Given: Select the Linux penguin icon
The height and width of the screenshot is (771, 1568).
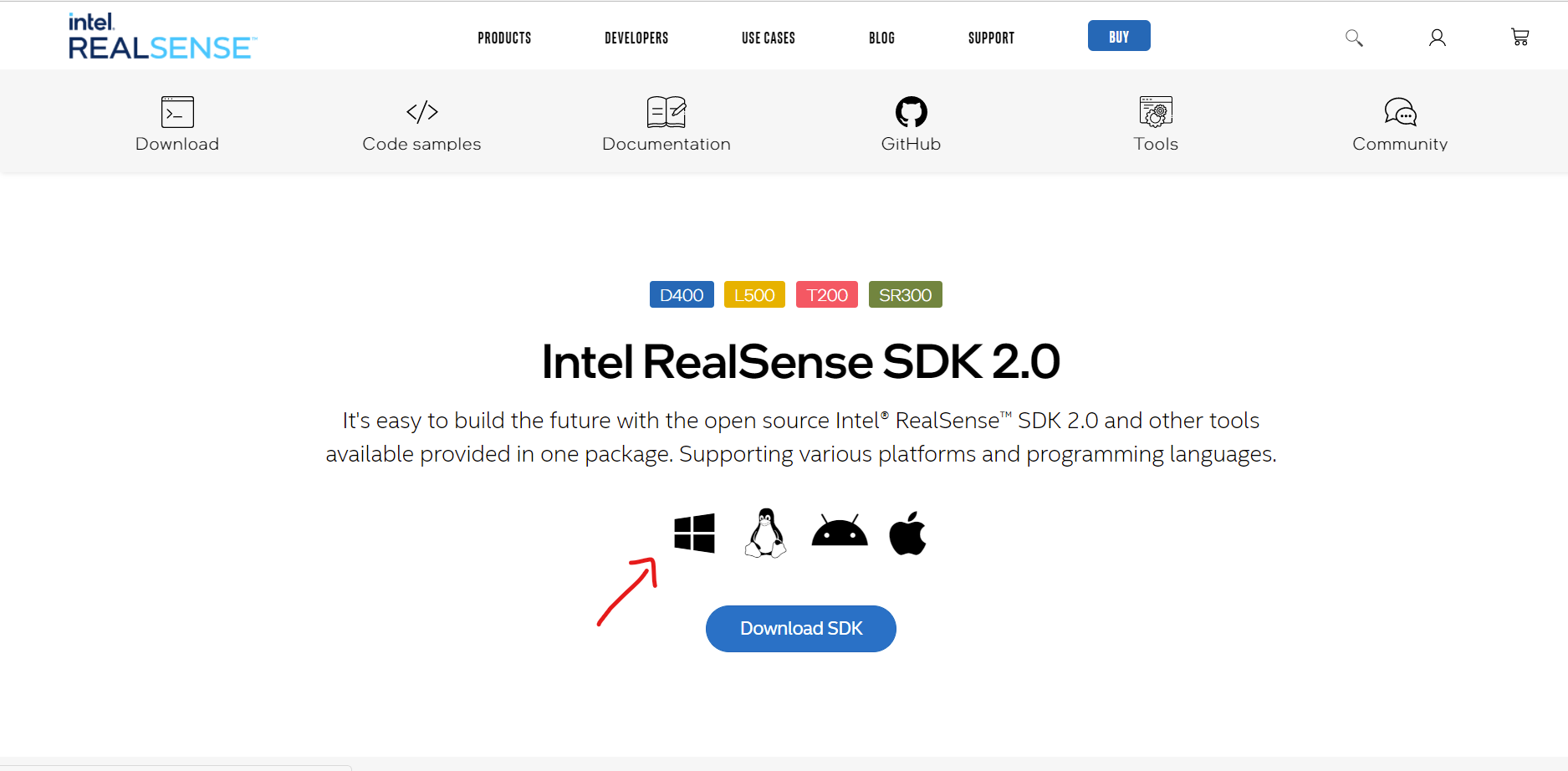Looking at the screenshot, I should point(765,533).
